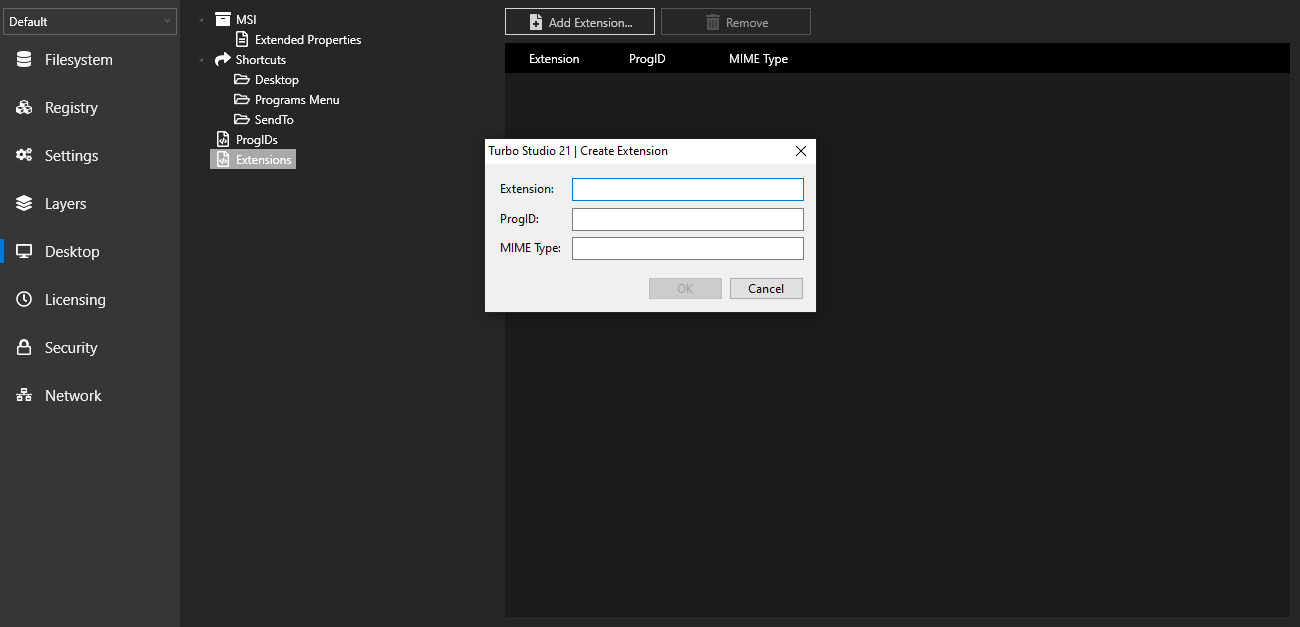Switch to the Registry section
This screenshot has height=627, width=1300.
(71, 108)
